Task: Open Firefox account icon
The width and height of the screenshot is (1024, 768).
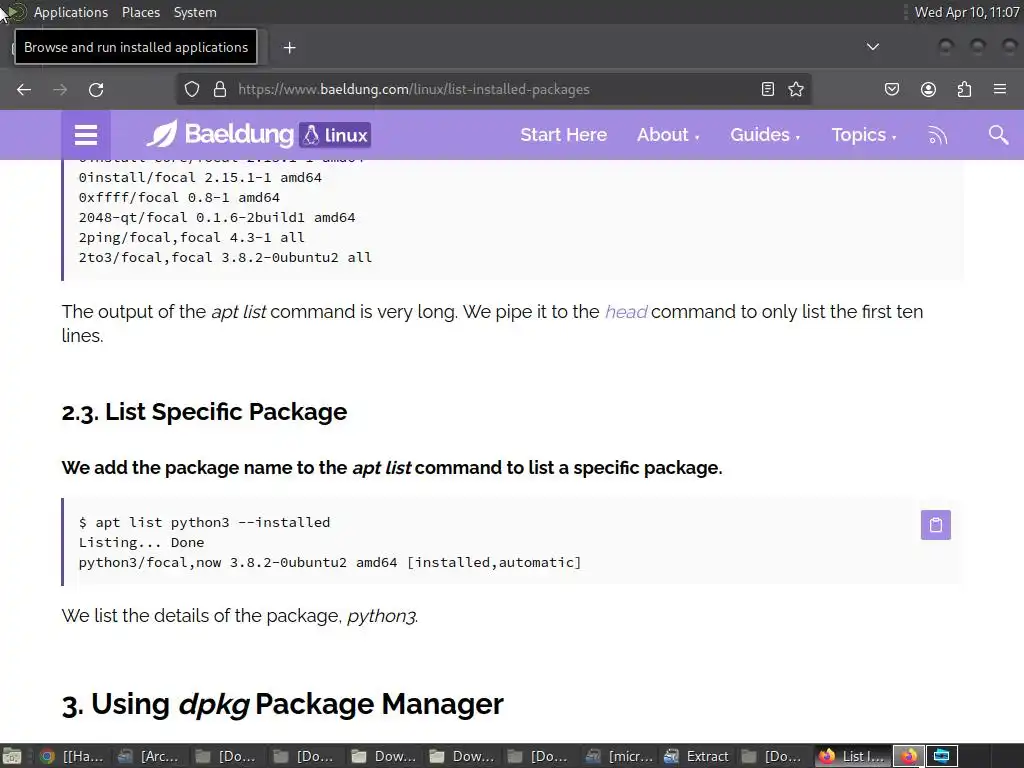Action: tap(928, 89)
